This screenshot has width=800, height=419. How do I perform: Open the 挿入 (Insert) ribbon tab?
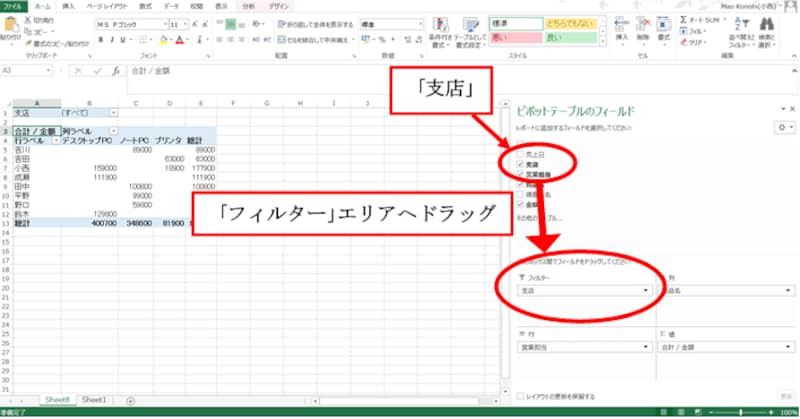coord(69,5)
